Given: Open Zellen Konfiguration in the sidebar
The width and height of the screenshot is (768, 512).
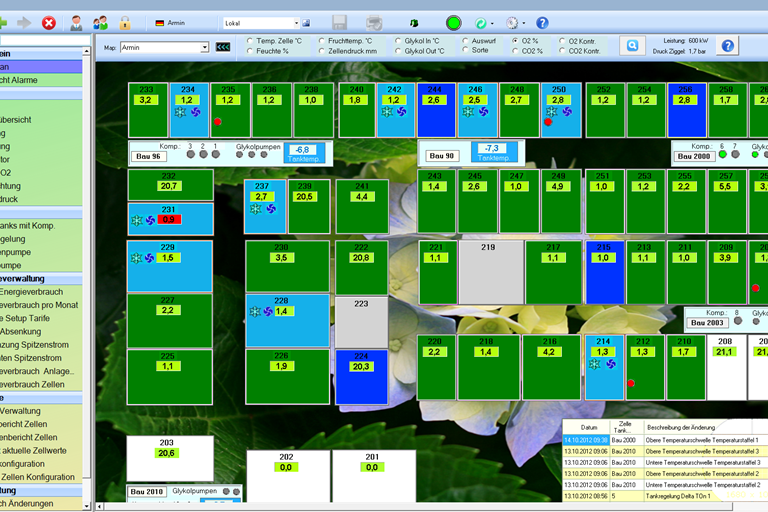Looking at the screenshot, I should [x=38, y=477].
